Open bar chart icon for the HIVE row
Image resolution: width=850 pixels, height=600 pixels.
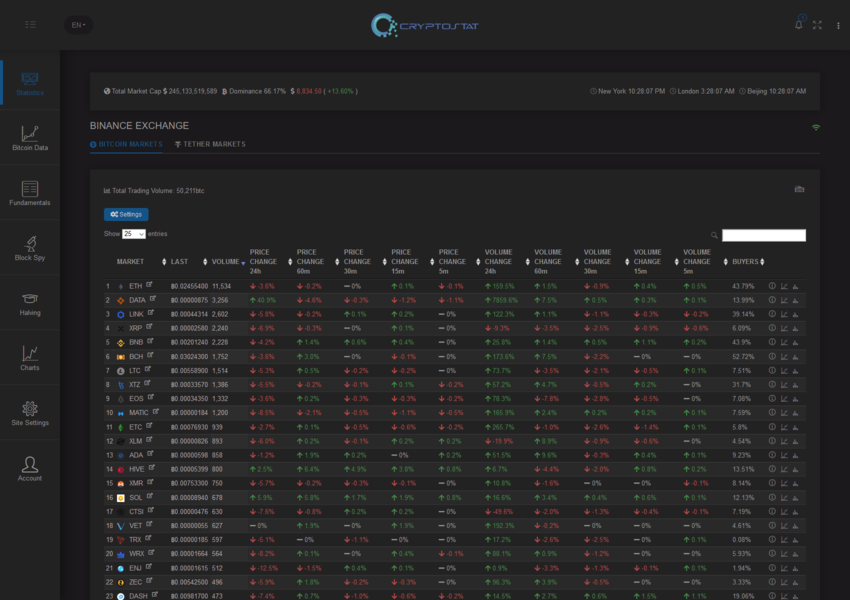coord(795,469)
